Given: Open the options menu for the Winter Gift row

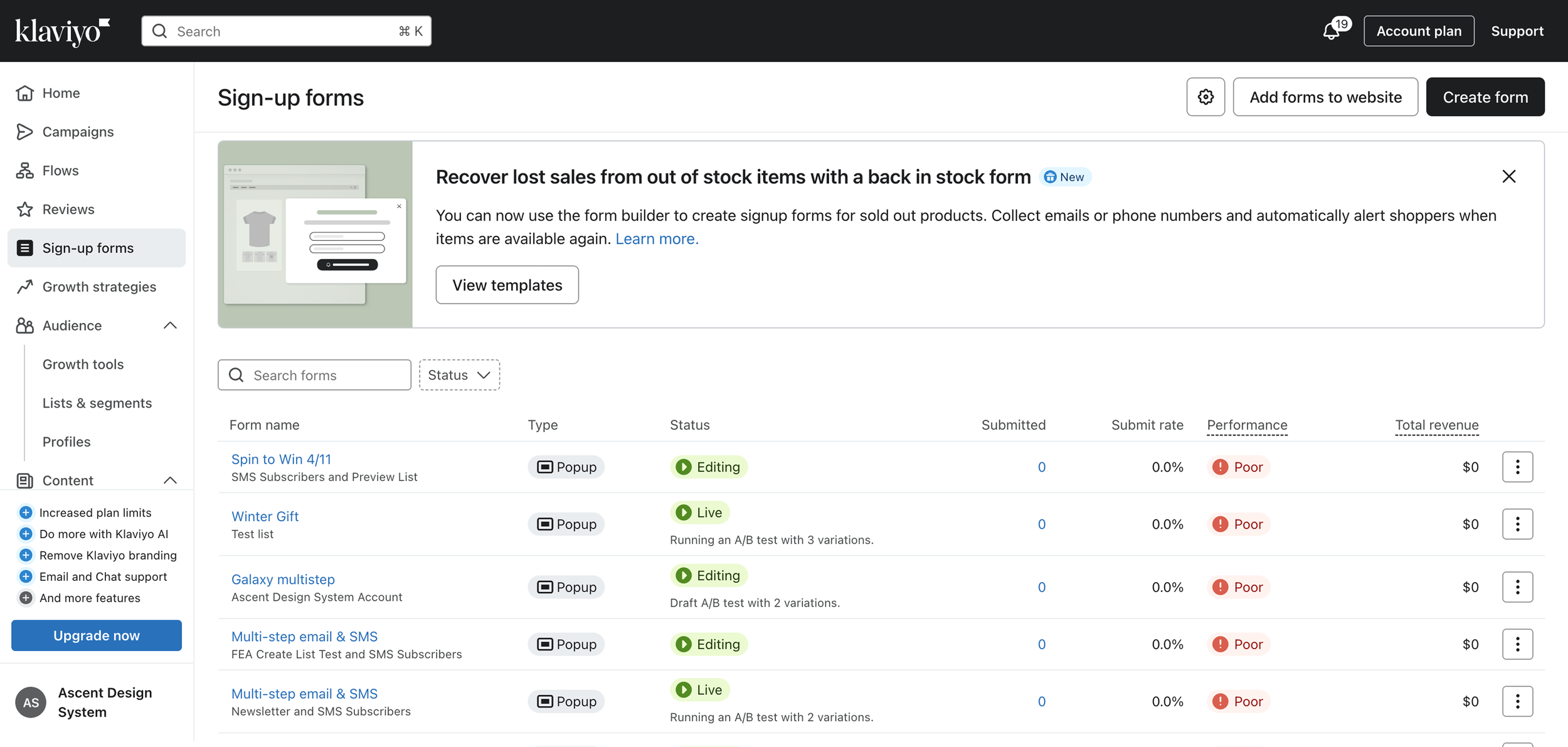Looking at the screenshot, I should point(1517,524).
